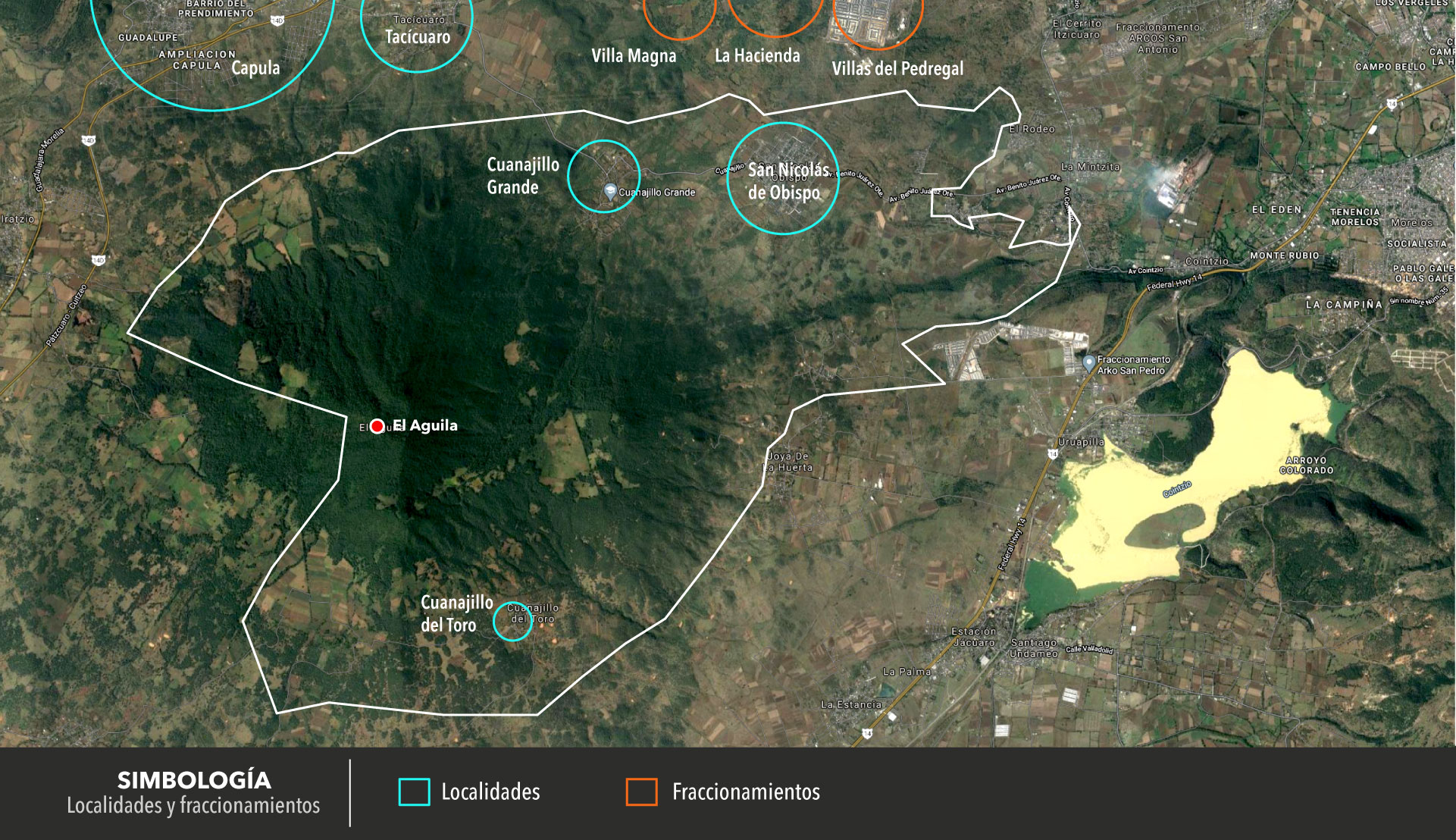Click the Joya De La Huerta label

(789, 462)
